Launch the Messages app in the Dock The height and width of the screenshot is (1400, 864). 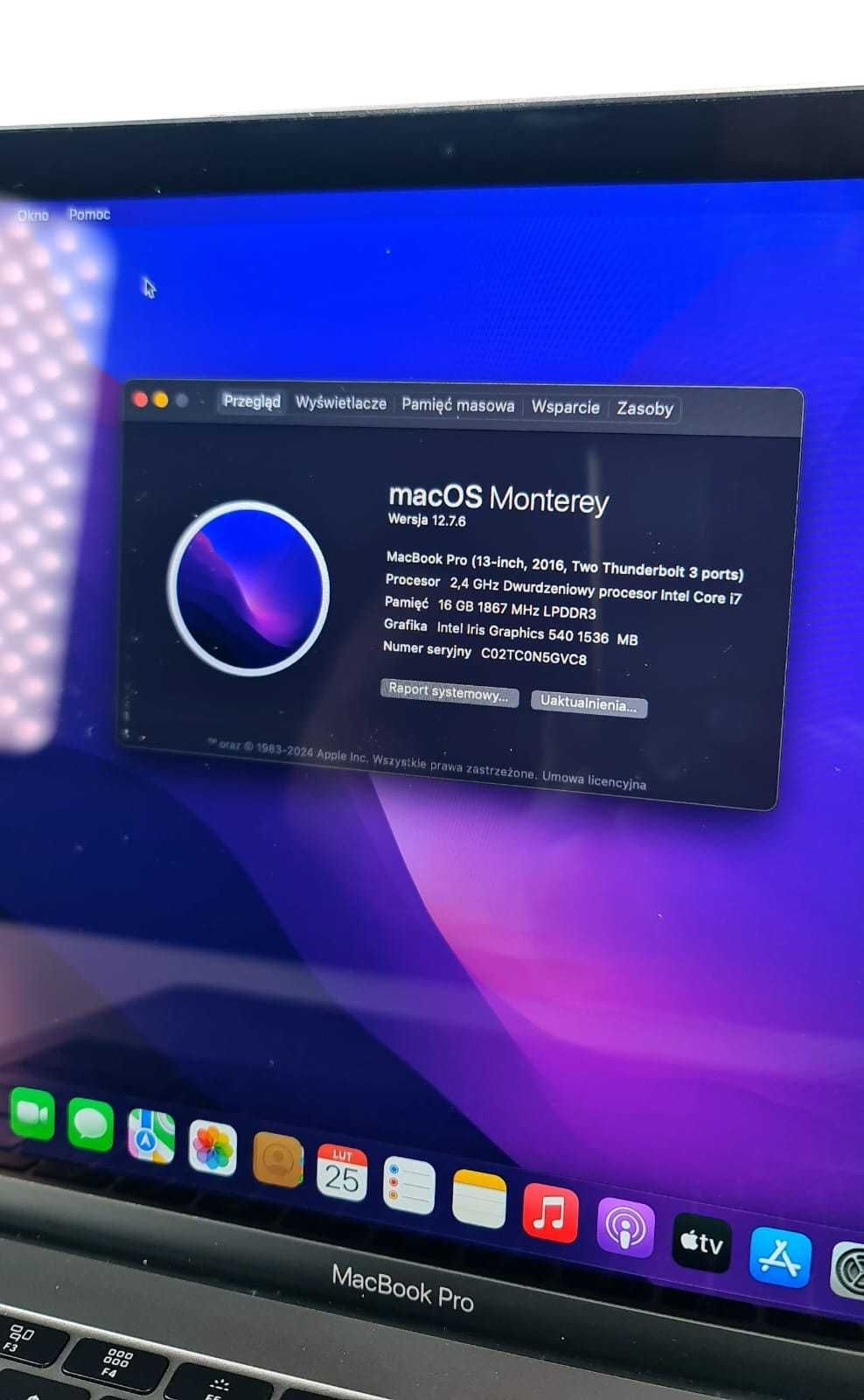pyautogui.click(x=91, y=1125)
